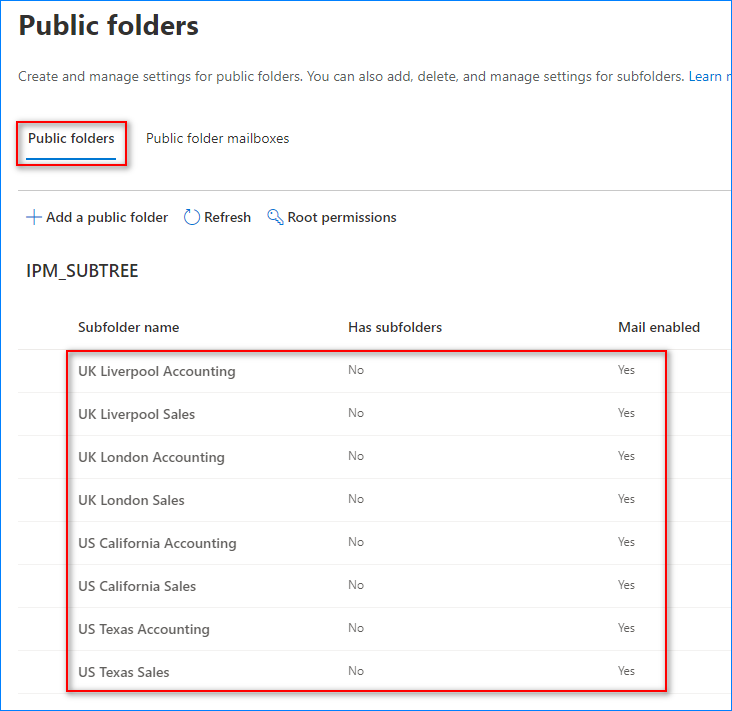732x711 pixels.
Task: Select the US Texas Sales folder
Action: pyautogui.click(x=124, y=672)
